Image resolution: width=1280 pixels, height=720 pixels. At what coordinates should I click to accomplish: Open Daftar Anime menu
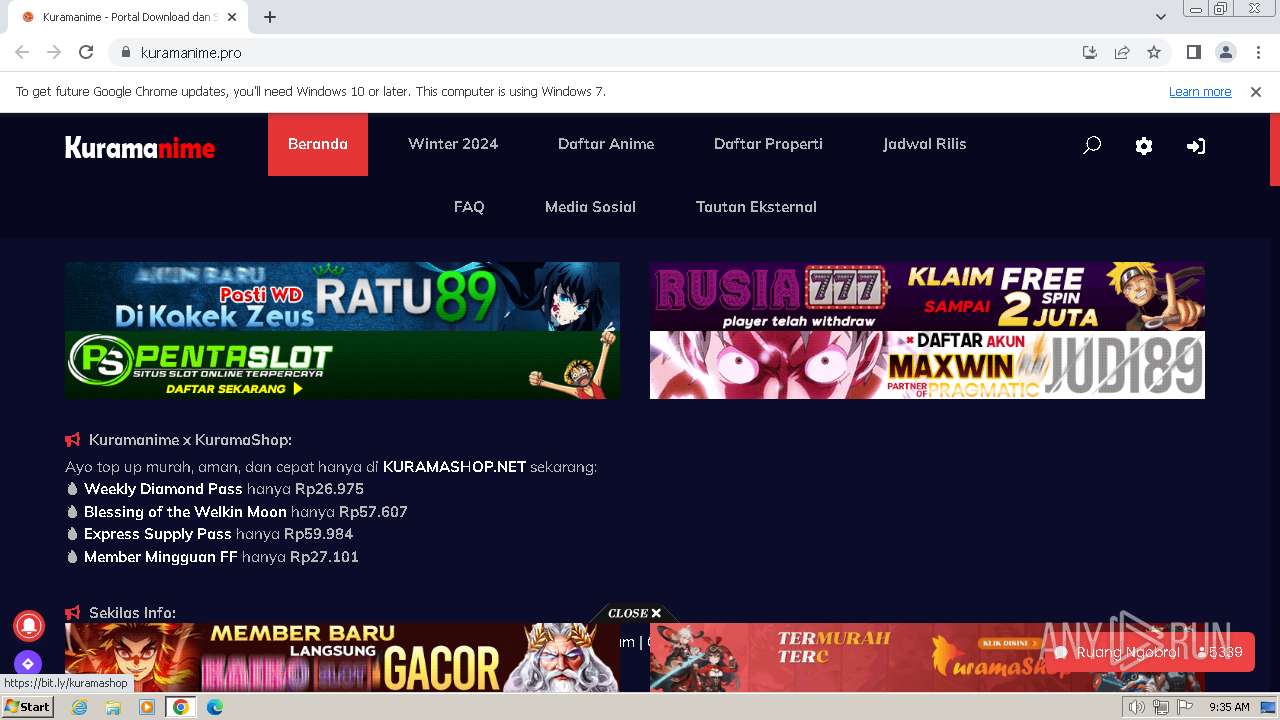tap(606, 144)
